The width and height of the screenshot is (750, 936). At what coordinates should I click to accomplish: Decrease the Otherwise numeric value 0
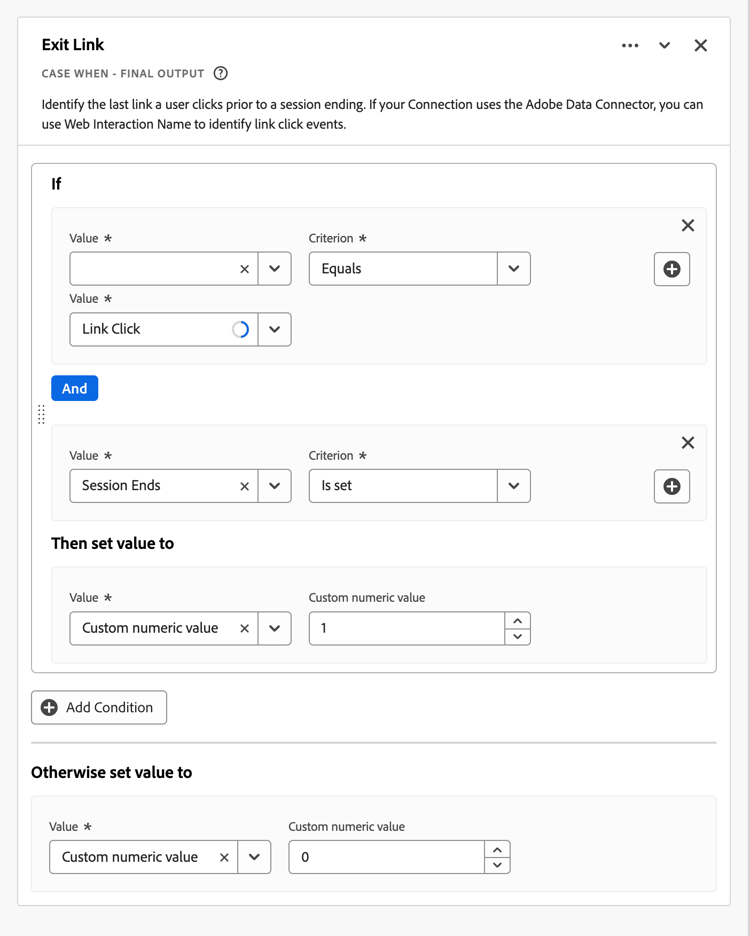point(497,865)
